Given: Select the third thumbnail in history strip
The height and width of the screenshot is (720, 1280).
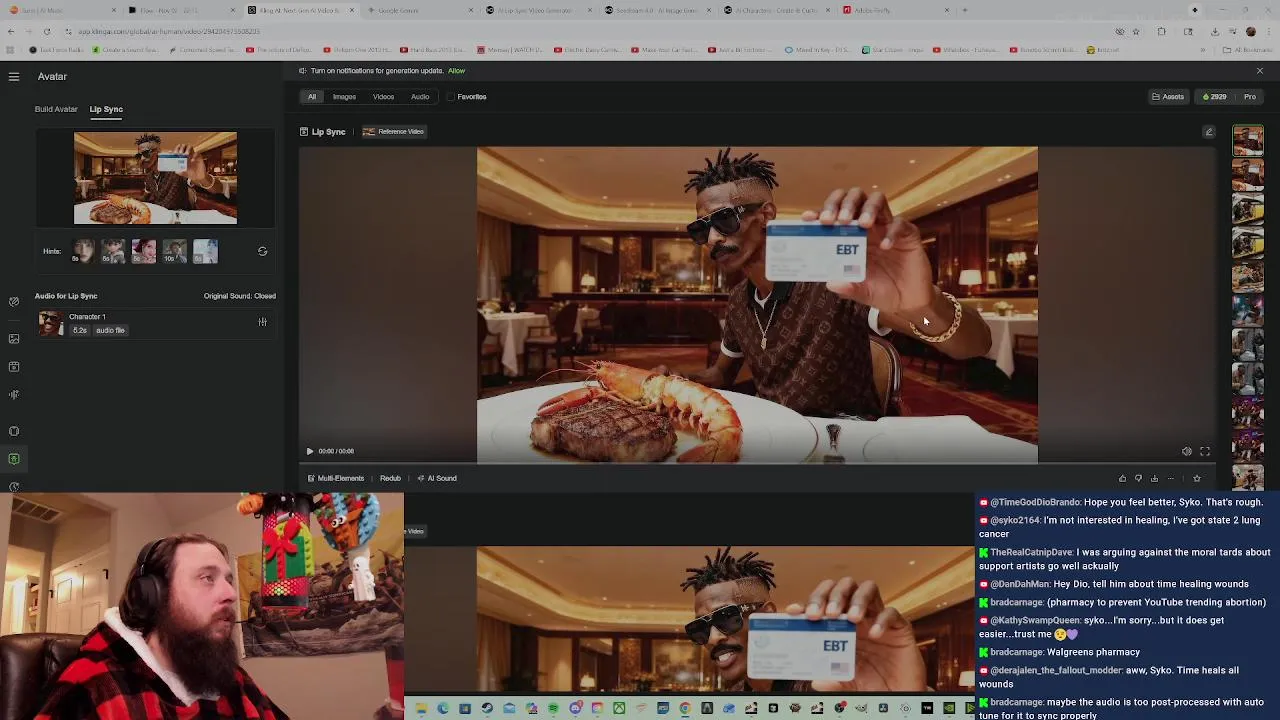Looking at the screenshot, I should [1248, 209].
